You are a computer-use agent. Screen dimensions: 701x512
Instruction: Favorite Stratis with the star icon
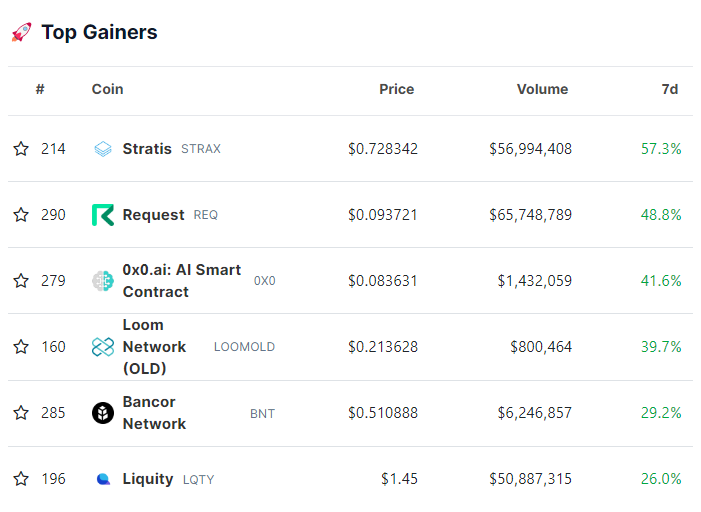click(x=21, y=149)
